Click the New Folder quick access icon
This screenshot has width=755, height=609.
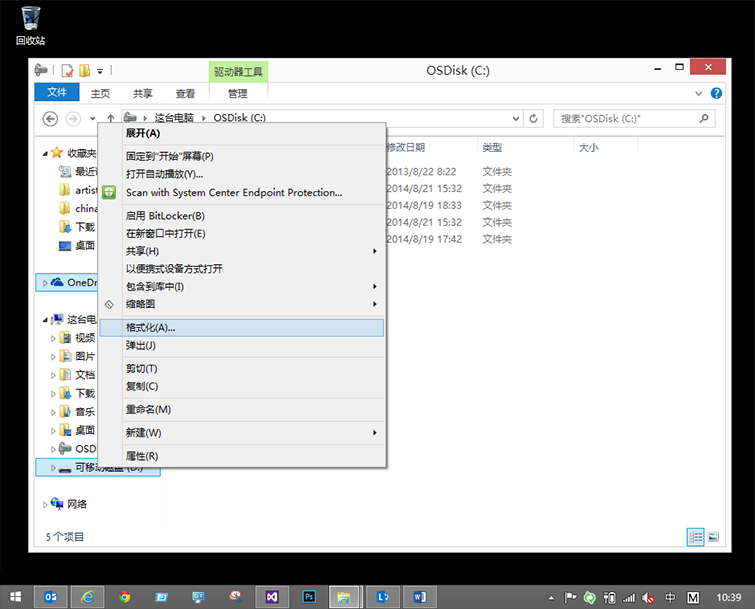click(x=84, y=71)
